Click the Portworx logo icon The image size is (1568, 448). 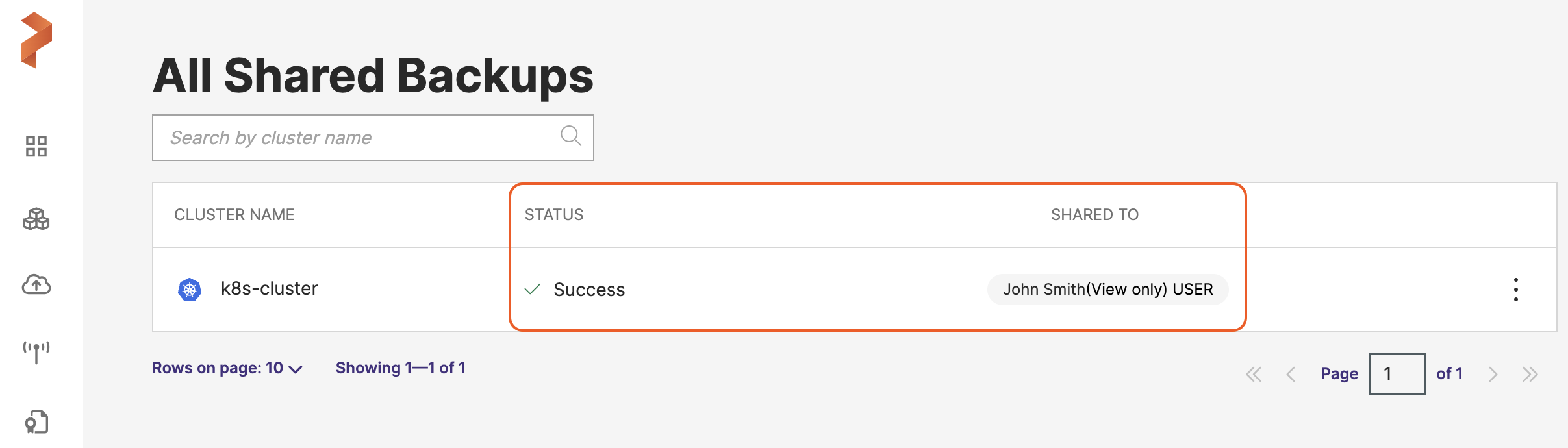tap(36, 40)
